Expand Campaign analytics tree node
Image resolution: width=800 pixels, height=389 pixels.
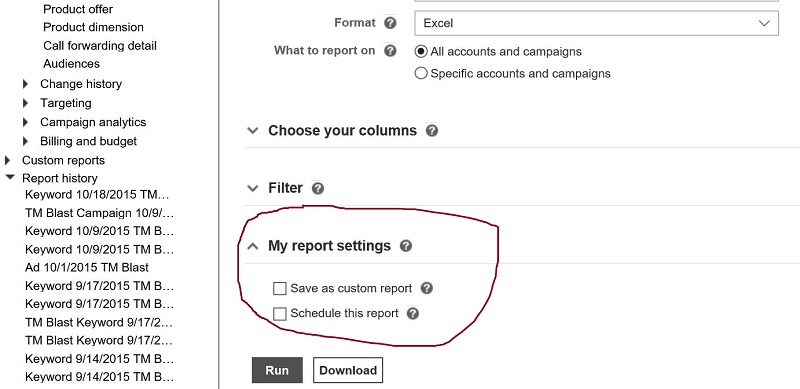[x=26, y=123]
